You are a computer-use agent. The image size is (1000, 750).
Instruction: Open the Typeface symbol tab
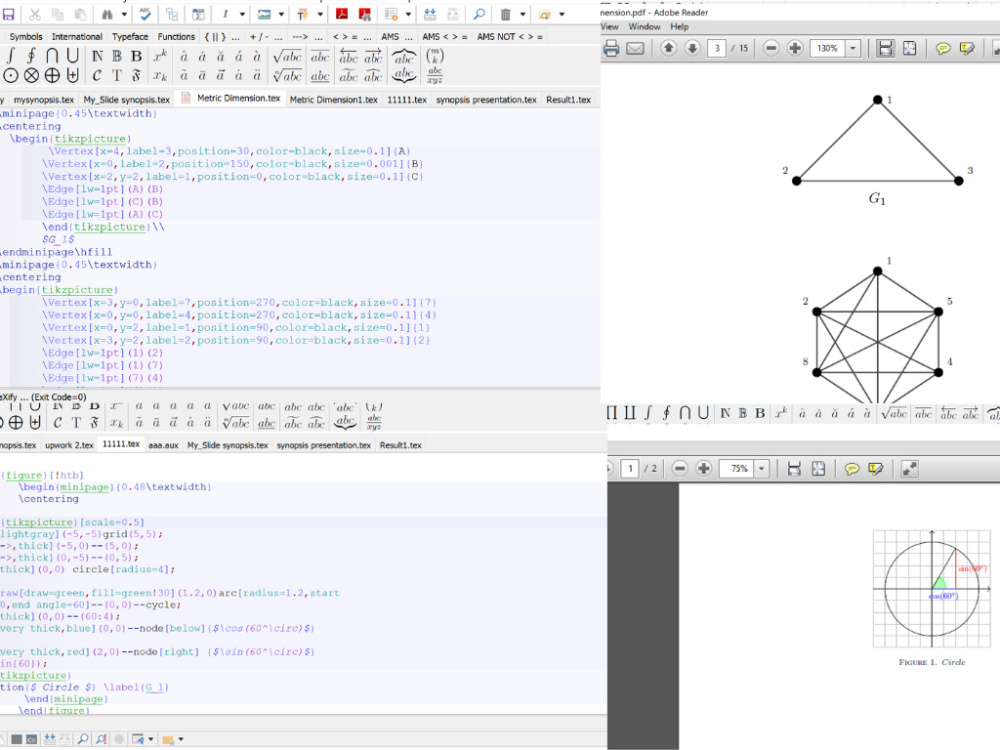(130, 37)
